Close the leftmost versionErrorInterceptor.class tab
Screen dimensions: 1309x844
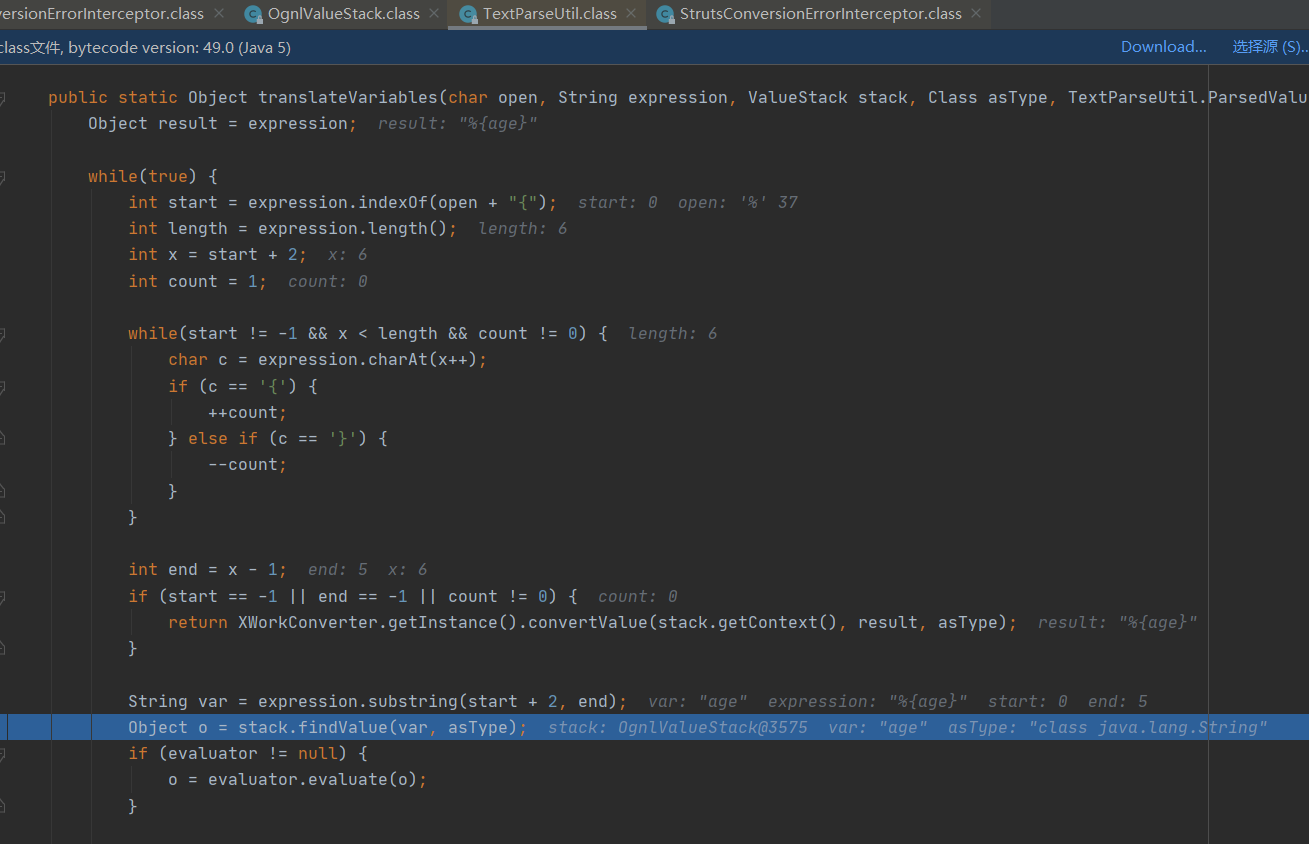coord(221,14)
